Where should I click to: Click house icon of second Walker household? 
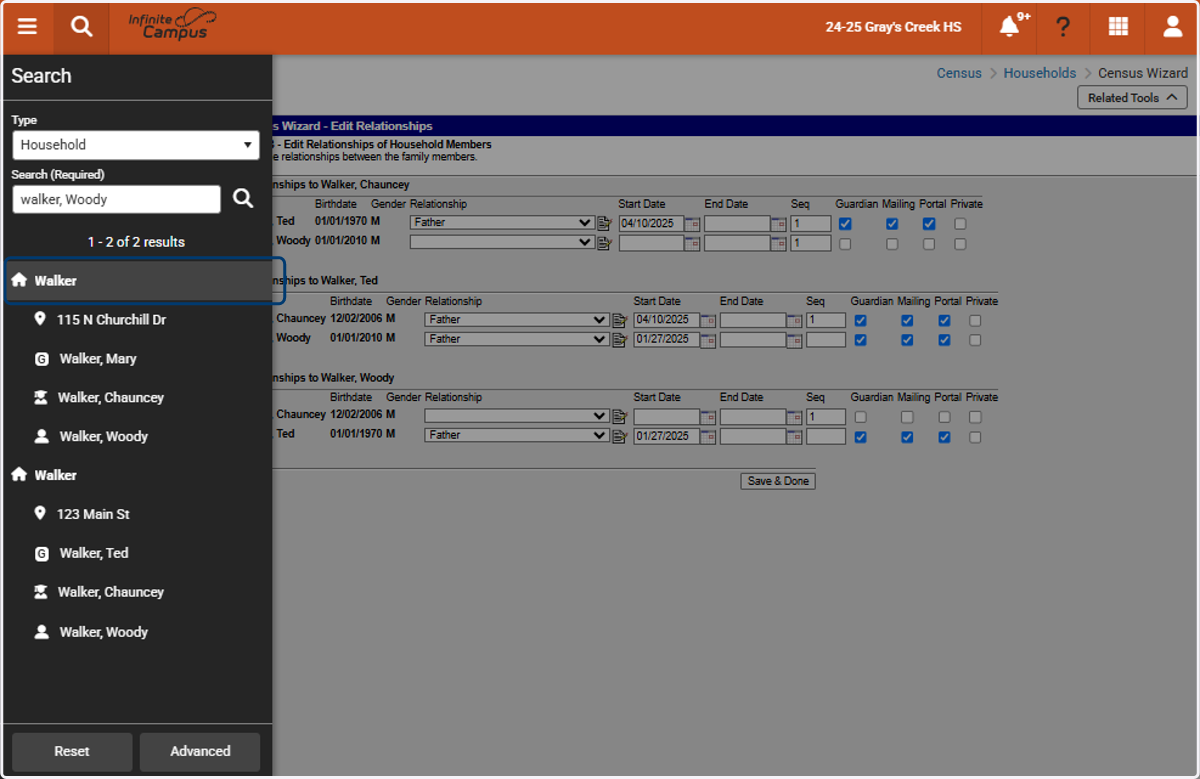click(19, 475)
